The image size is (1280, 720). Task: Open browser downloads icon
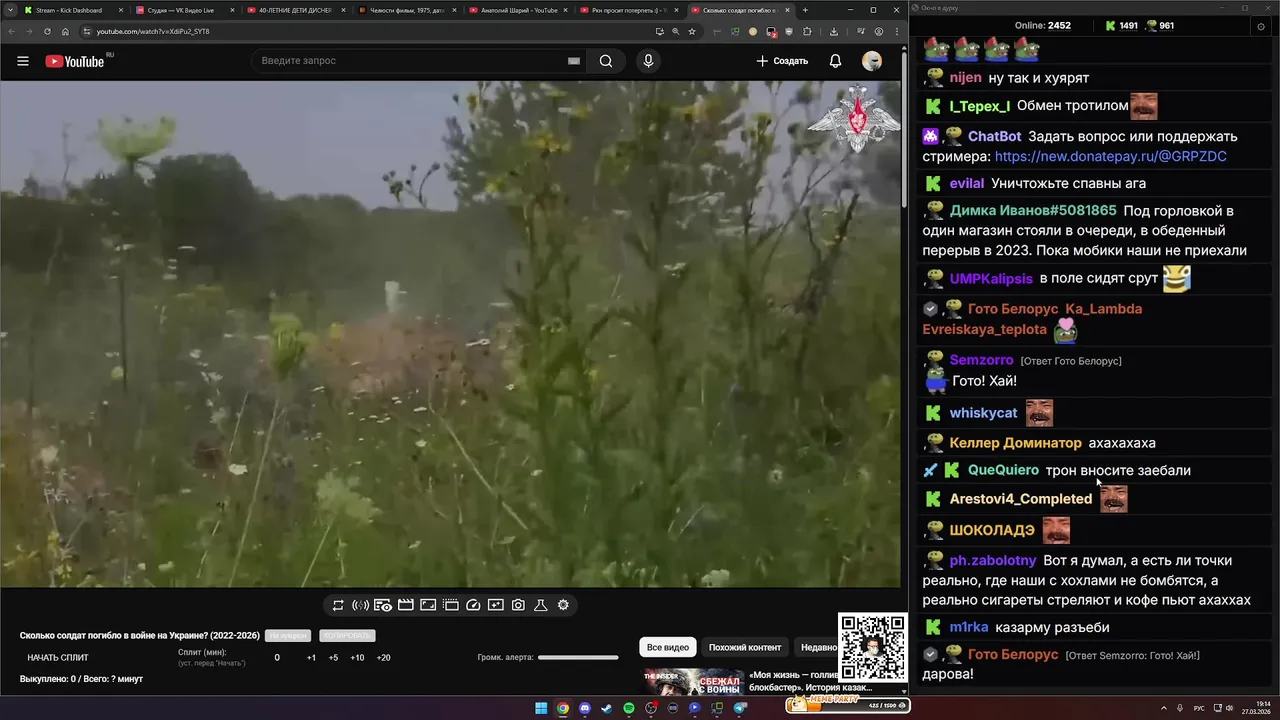pyautogui.click(x=834, y=31)
